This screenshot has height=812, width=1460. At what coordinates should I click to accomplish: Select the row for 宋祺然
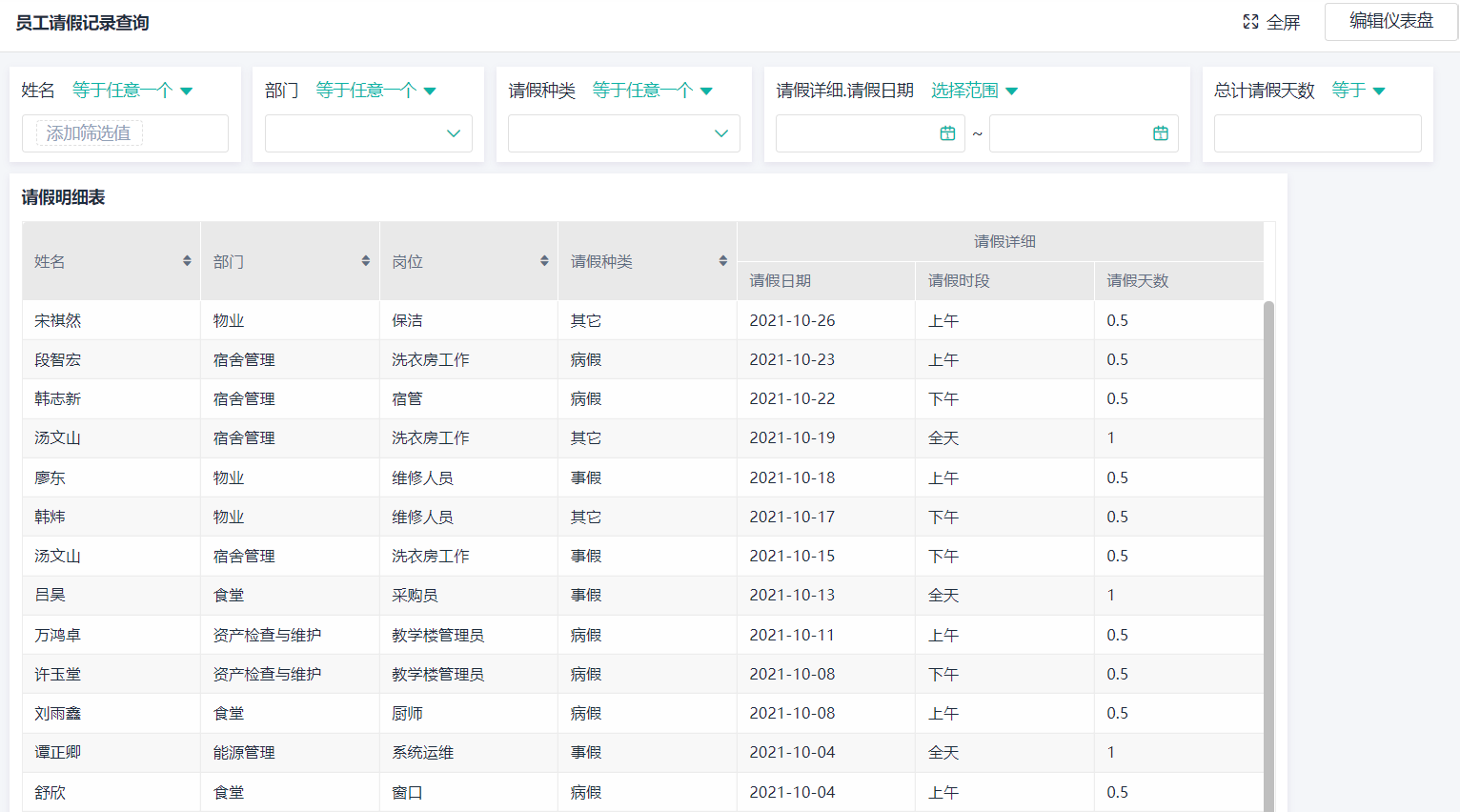(x=58, y=321)
